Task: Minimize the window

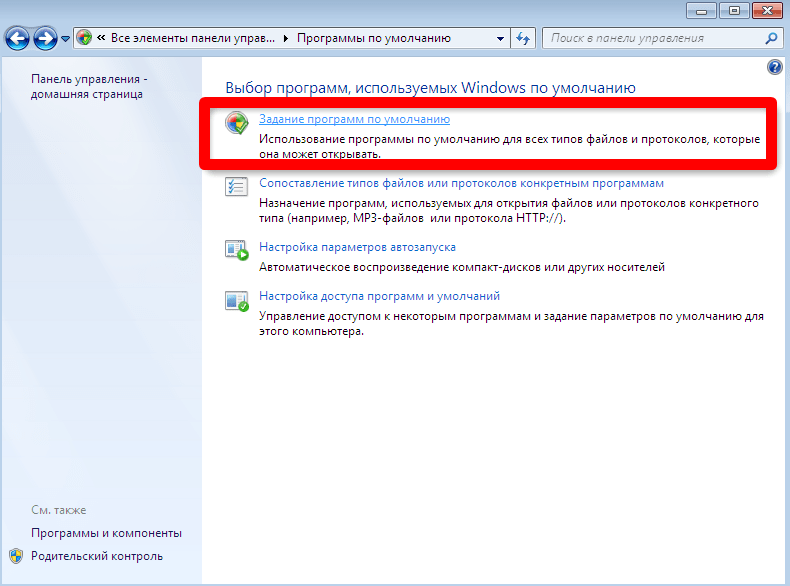Action: (x=701, y=11)
